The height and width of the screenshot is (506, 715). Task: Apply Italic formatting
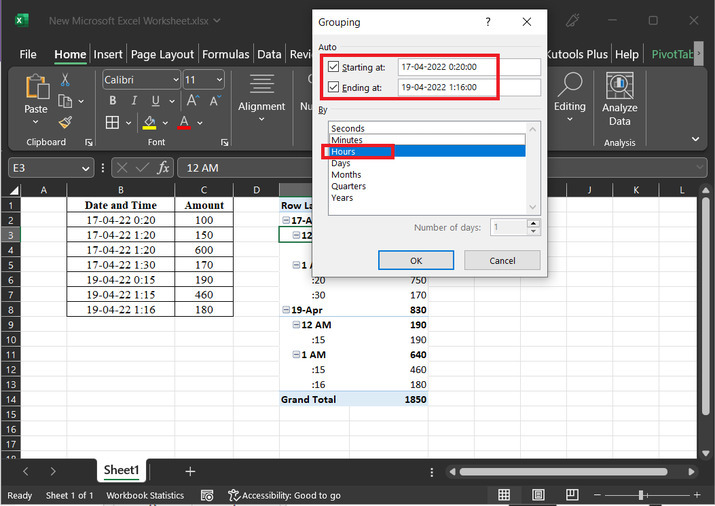pyautogui.click(x=135, y=101)
